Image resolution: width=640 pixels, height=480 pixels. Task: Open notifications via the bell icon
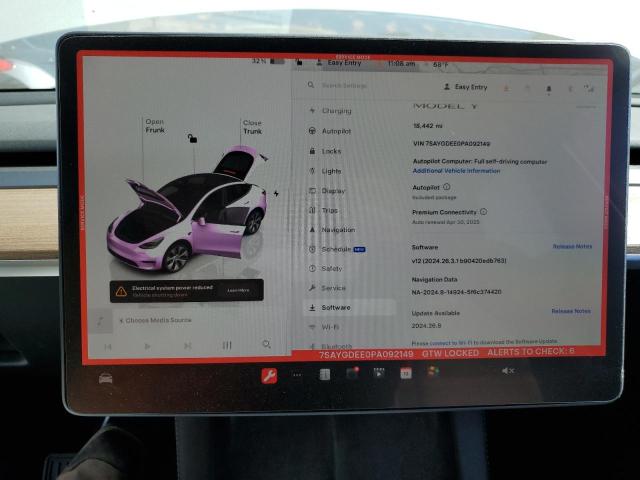549,89
